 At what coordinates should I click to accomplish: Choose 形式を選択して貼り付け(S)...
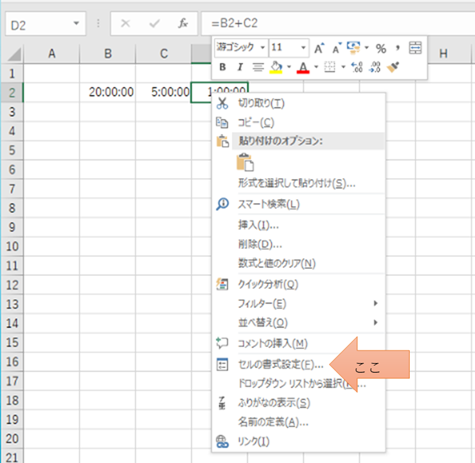pos(298,183)
